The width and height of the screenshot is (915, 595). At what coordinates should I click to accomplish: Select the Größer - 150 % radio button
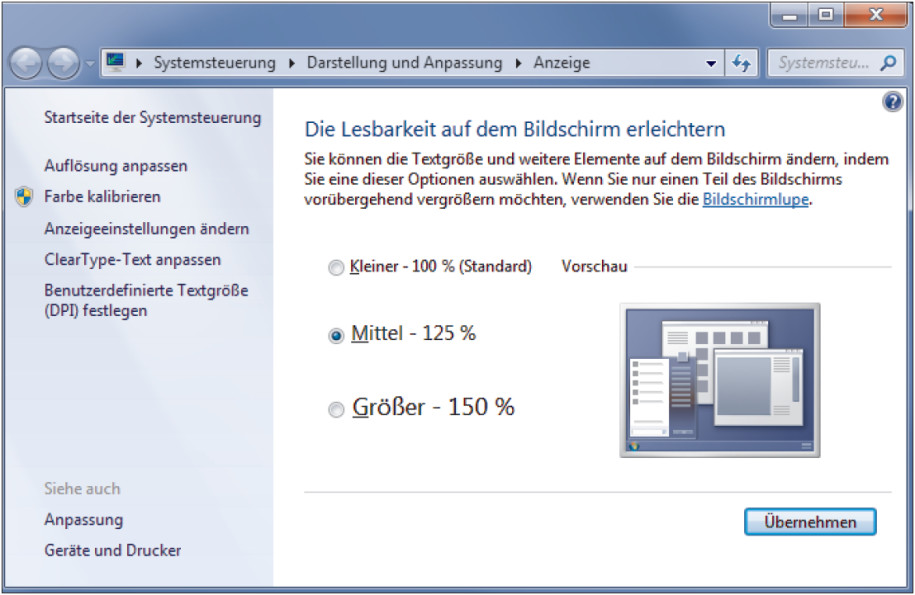(x=336, y=410)
